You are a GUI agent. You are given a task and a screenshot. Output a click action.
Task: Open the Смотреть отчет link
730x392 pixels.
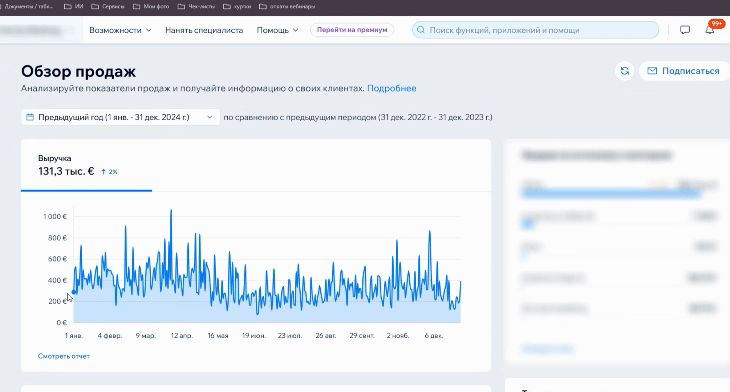64,356
